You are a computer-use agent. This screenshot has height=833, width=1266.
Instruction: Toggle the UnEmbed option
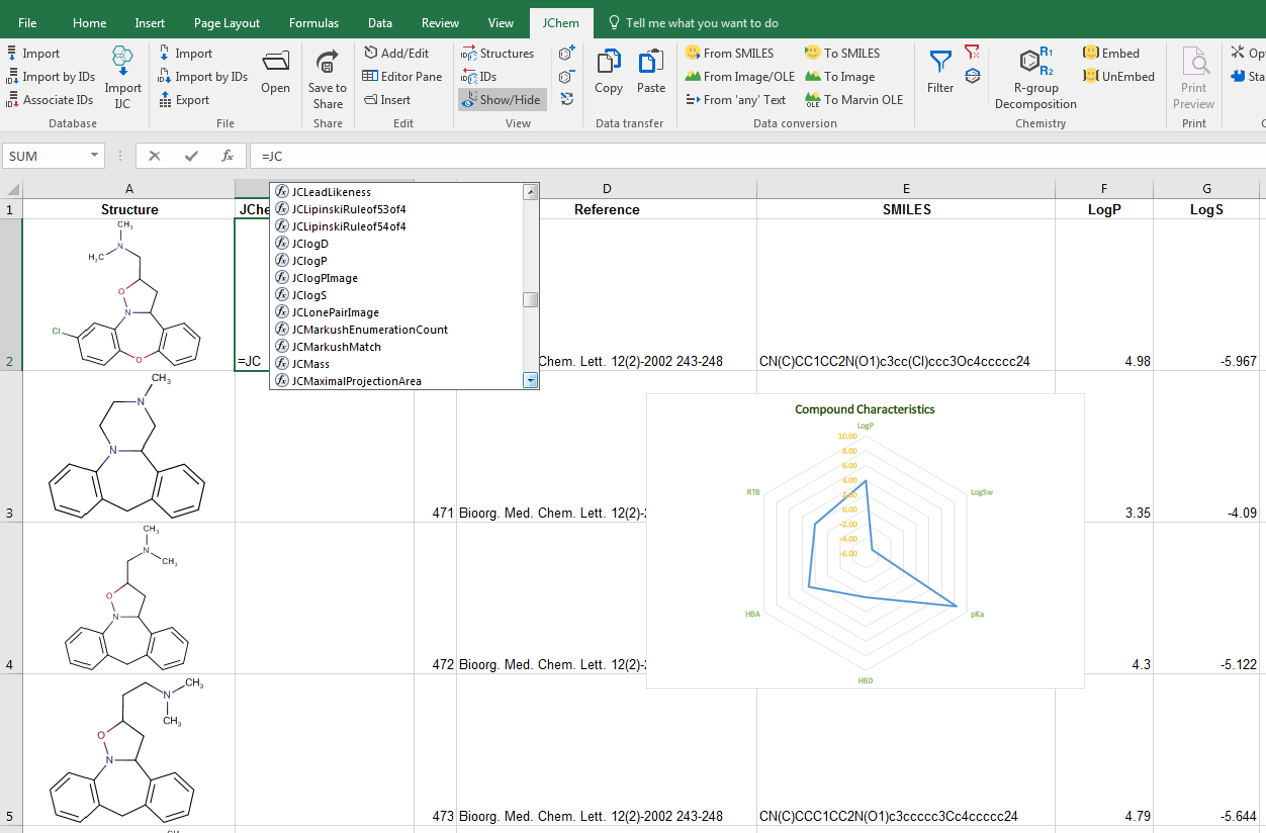(x=1118, y=76)
